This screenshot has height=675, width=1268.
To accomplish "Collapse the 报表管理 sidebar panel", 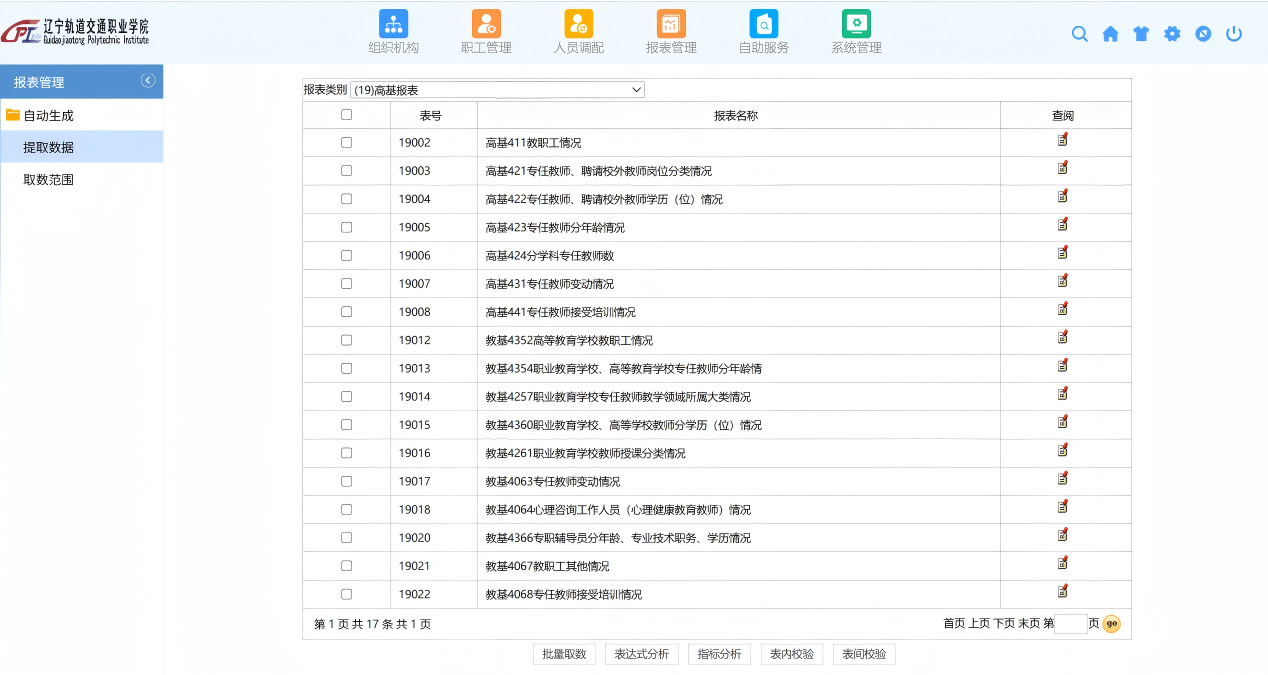I will click(148, 81).
